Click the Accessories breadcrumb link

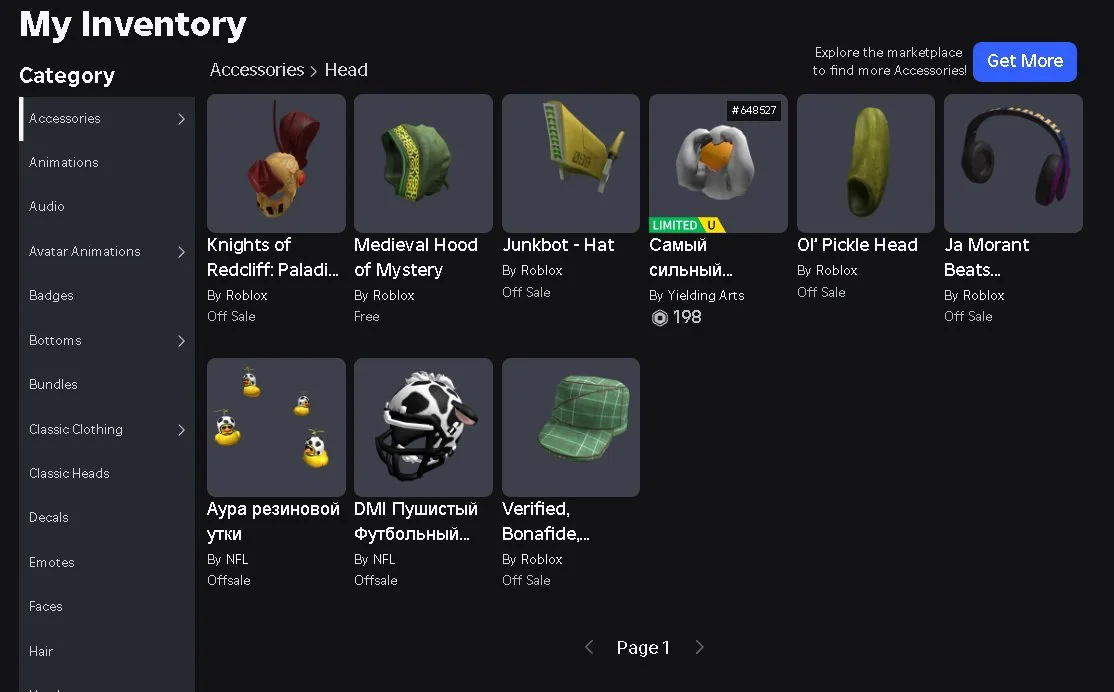coord(256,70)
